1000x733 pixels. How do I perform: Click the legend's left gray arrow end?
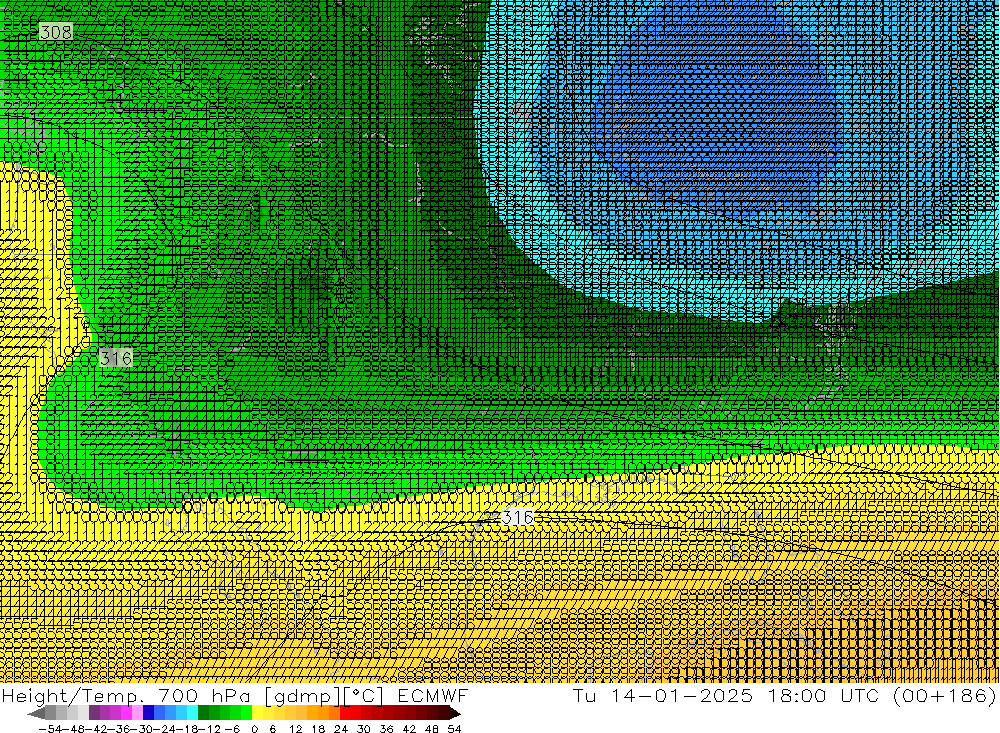click(36, 713)
